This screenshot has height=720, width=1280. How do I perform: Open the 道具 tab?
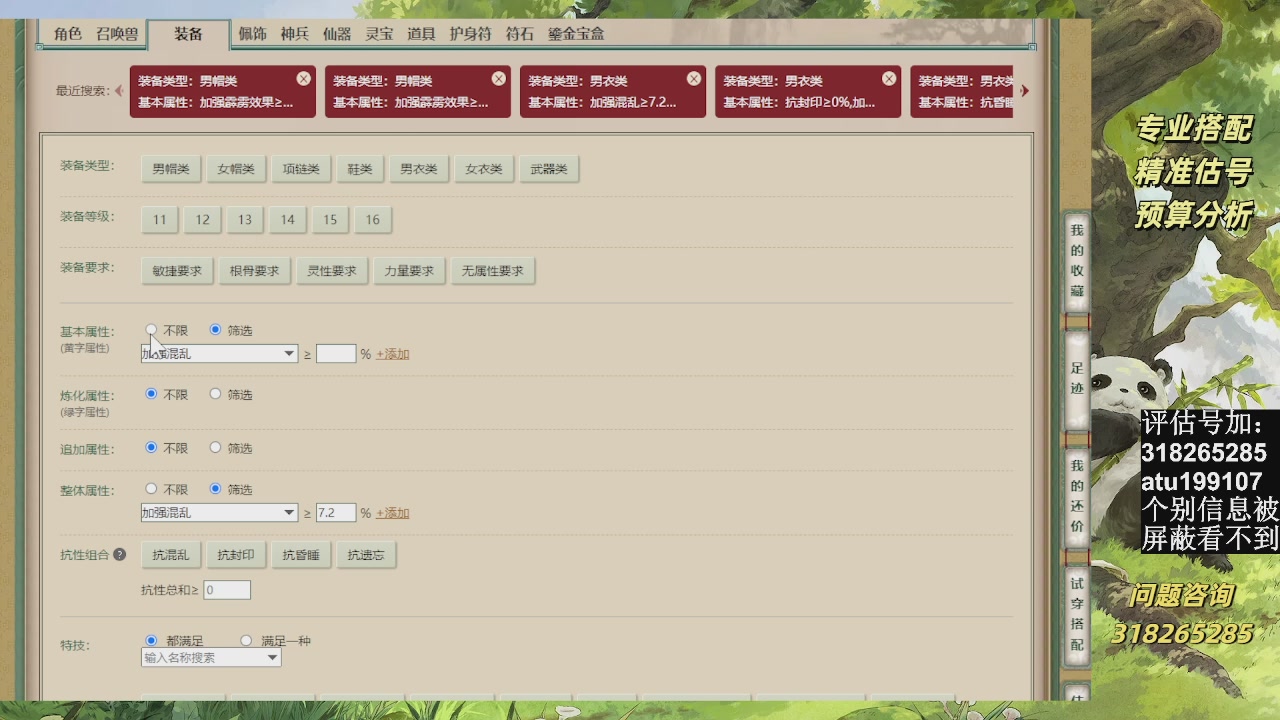click(421, 34)
